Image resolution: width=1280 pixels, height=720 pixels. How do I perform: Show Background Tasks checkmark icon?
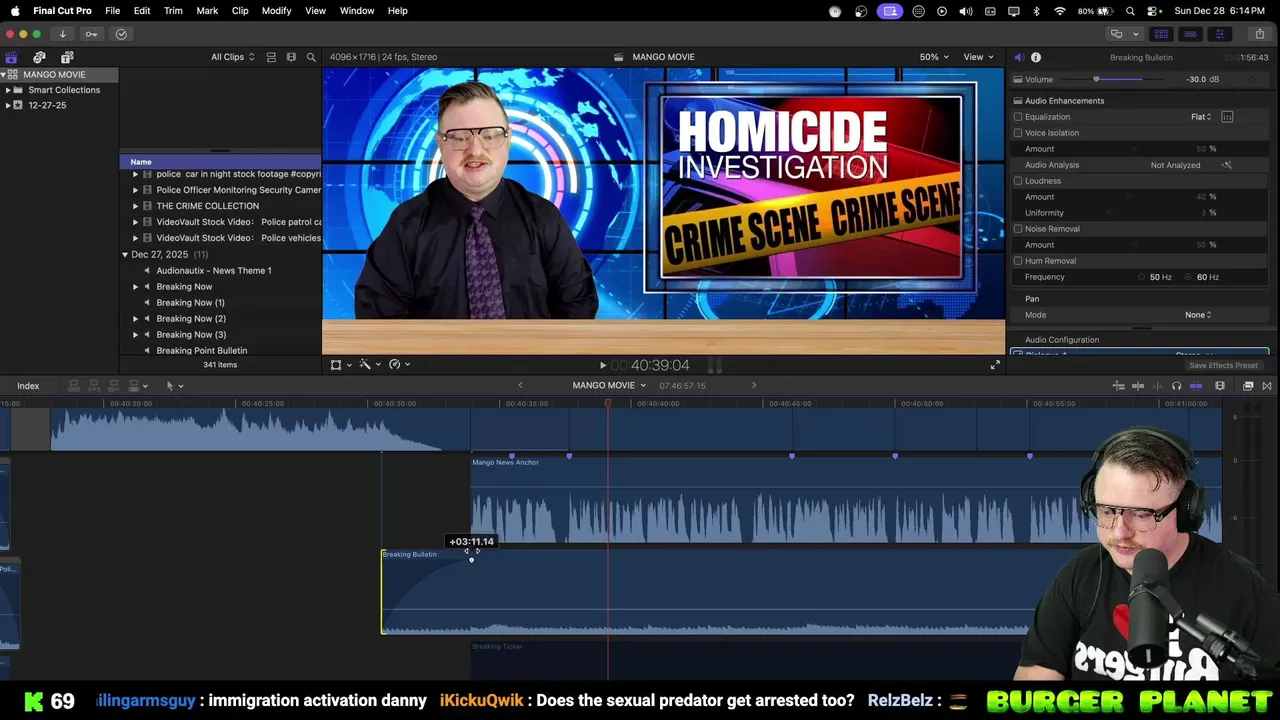tap(121, 34)
